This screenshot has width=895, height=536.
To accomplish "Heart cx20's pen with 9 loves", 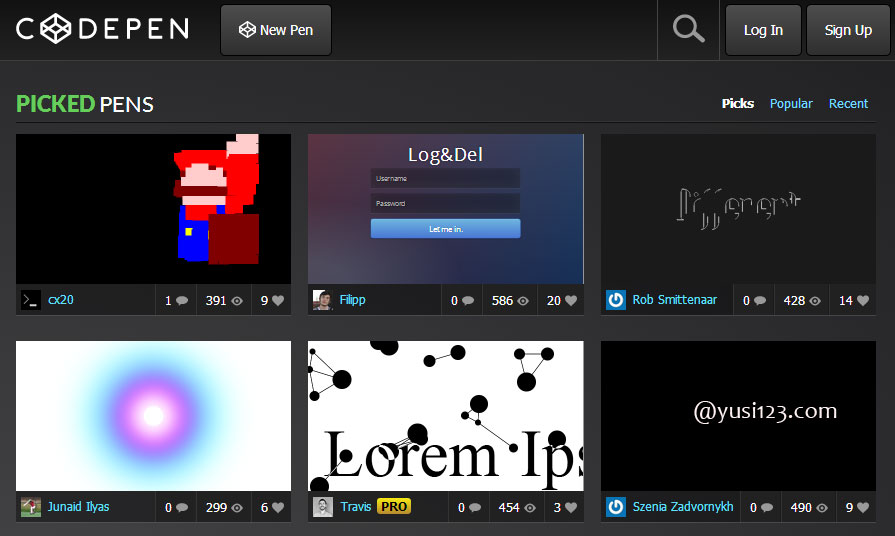I will tap(278, 300).
